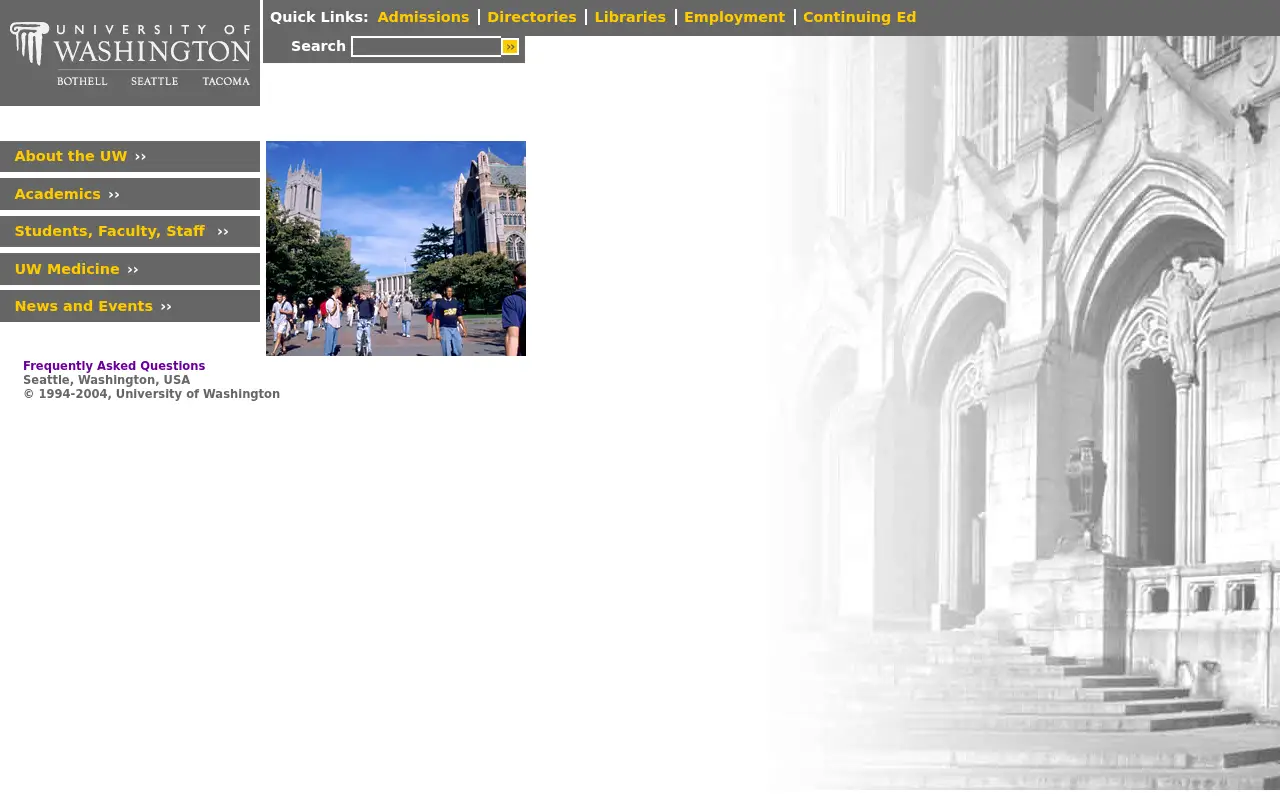Go to the Libraries quick link
The width and height of the screenshot is (1280, 800).
[630, 17]
